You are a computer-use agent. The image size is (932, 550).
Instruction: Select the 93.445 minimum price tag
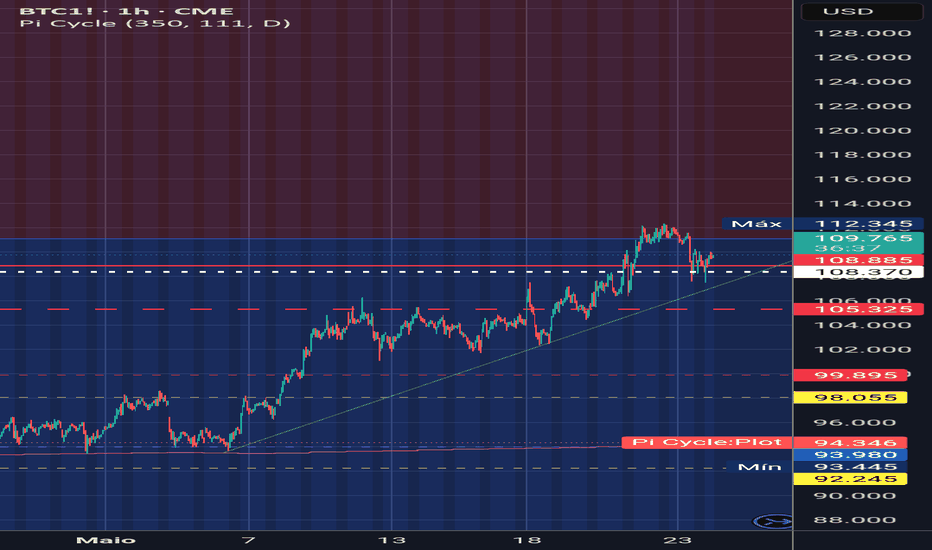coord(851,467)
